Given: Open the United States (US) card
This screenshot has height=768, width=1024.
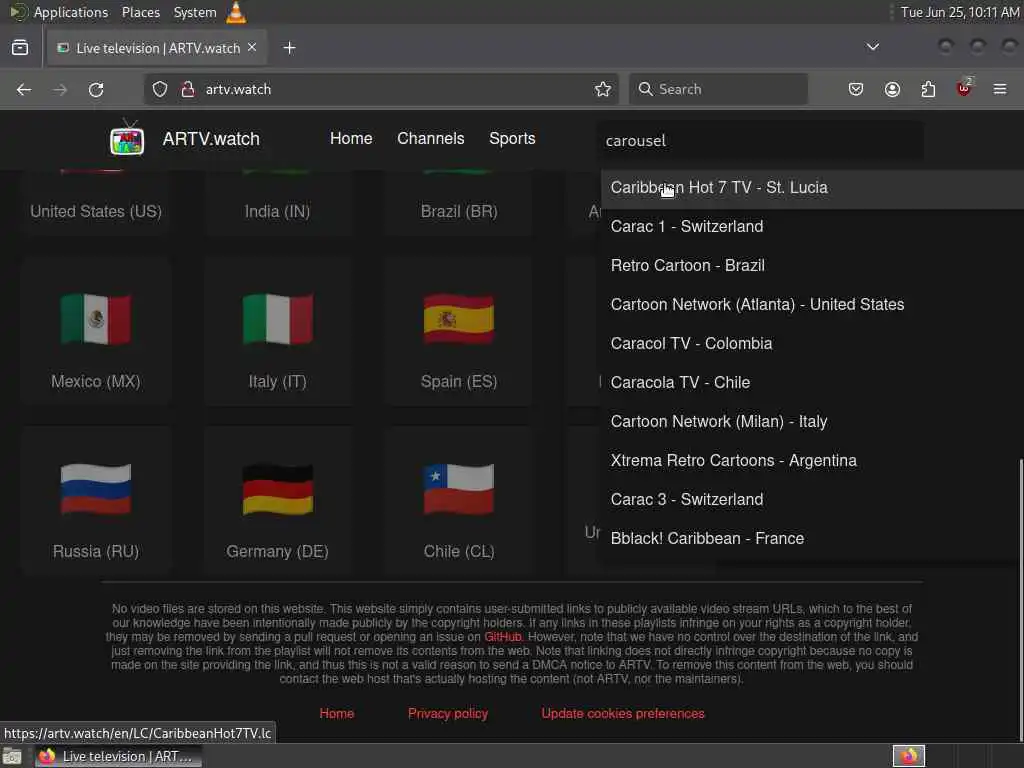Looking at the screenshot, I should coord(96,202).
